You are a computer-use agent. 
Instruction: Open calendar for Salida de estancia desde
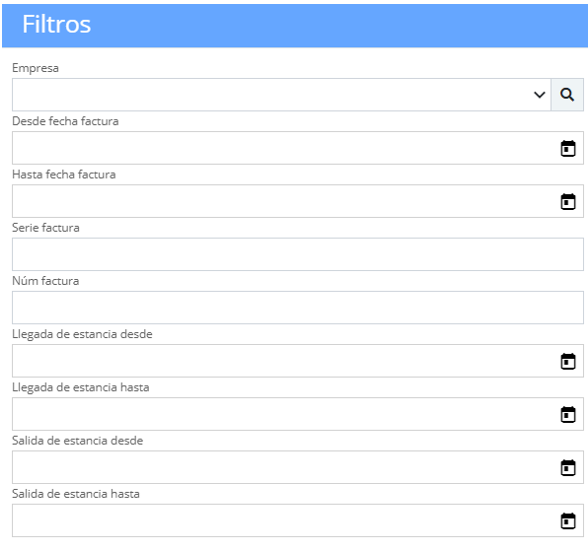pos(568,468)
